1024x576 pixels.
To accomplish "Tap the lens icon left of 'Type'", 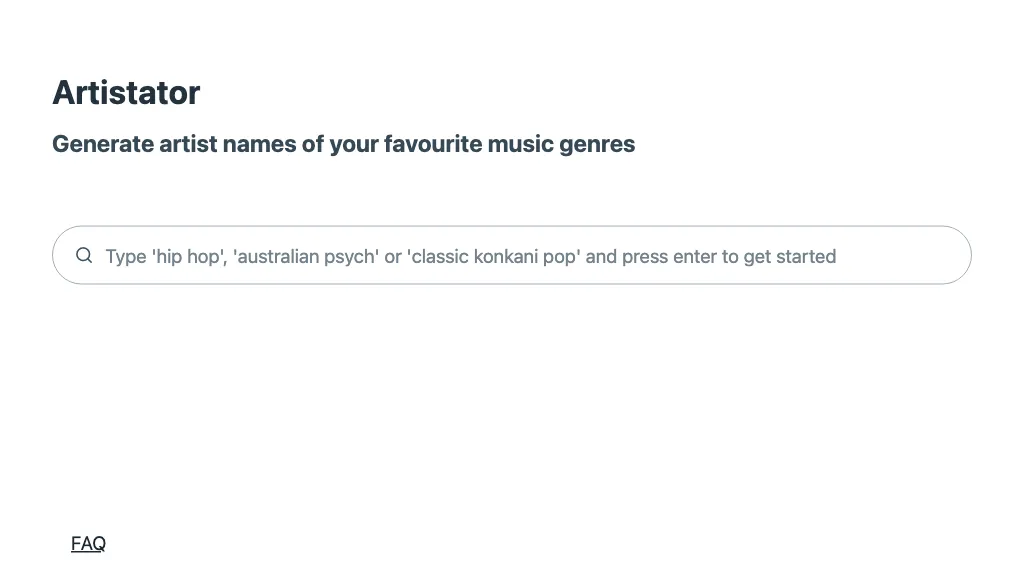I will (x=84, y=255).
